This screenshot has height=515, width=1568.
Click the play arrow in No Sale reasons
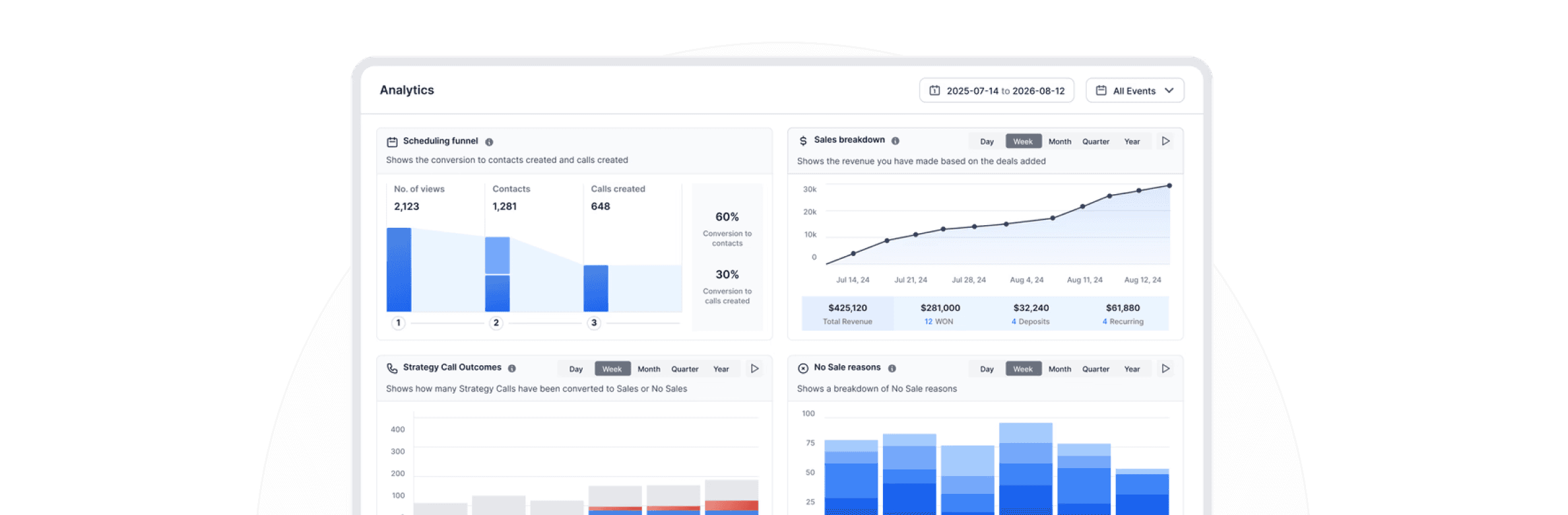(x=1166, y=368)
